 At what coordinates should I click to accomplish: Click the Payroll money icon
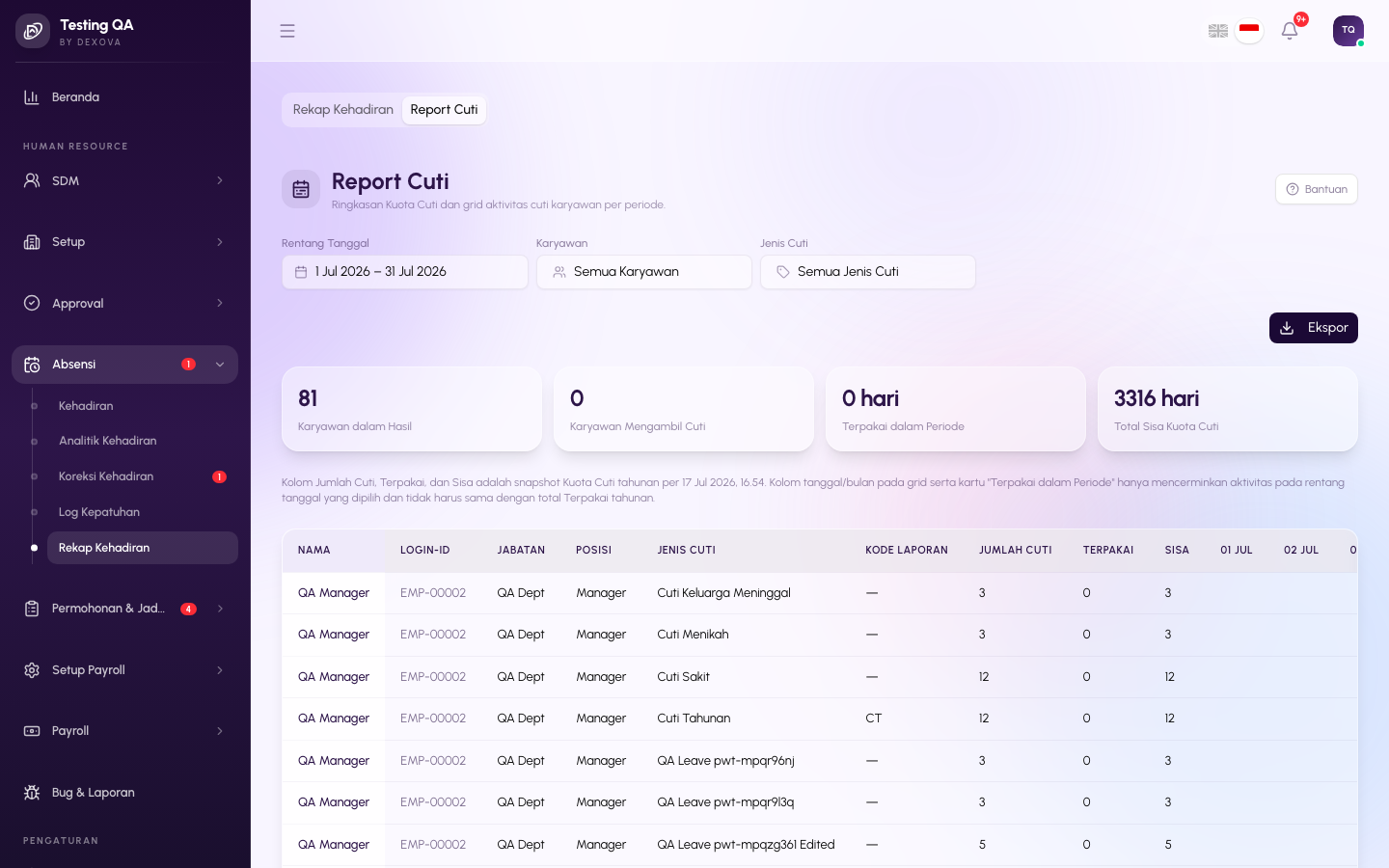click(x=32, y=731)
